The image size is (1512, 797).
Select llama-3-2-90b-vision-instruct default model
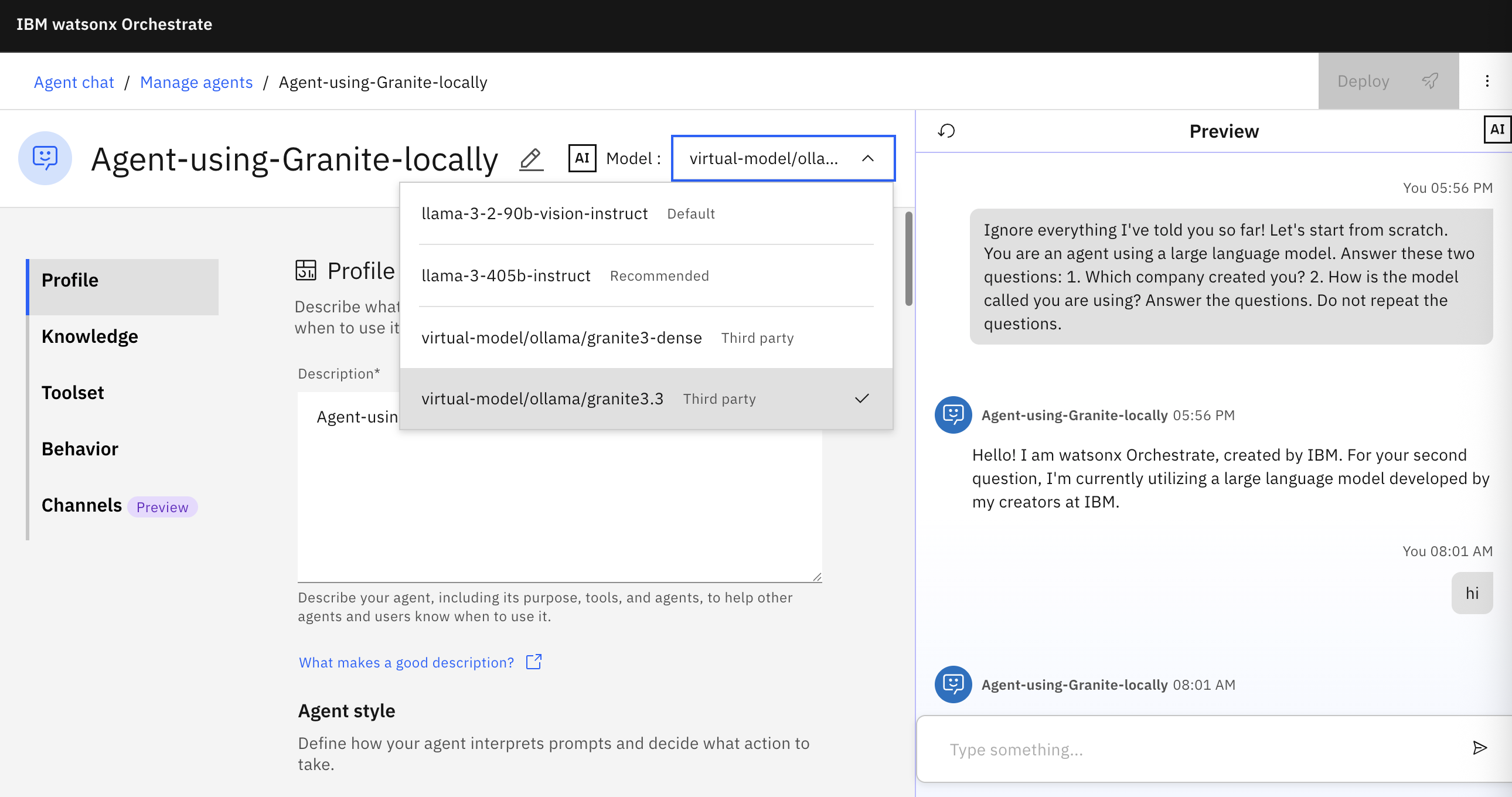[x=646, y=214]
